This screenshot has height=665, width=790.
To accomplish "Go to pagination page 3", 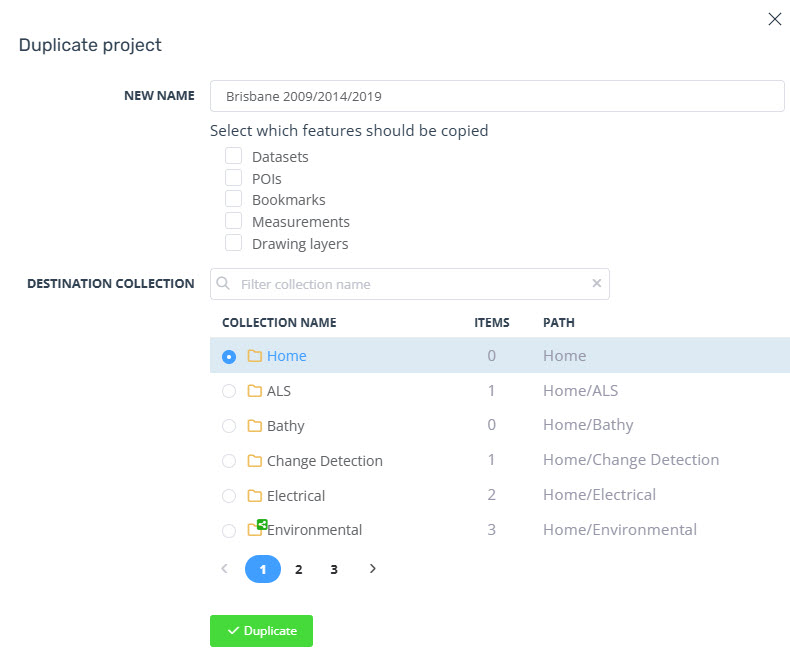I will click(334, 569).
